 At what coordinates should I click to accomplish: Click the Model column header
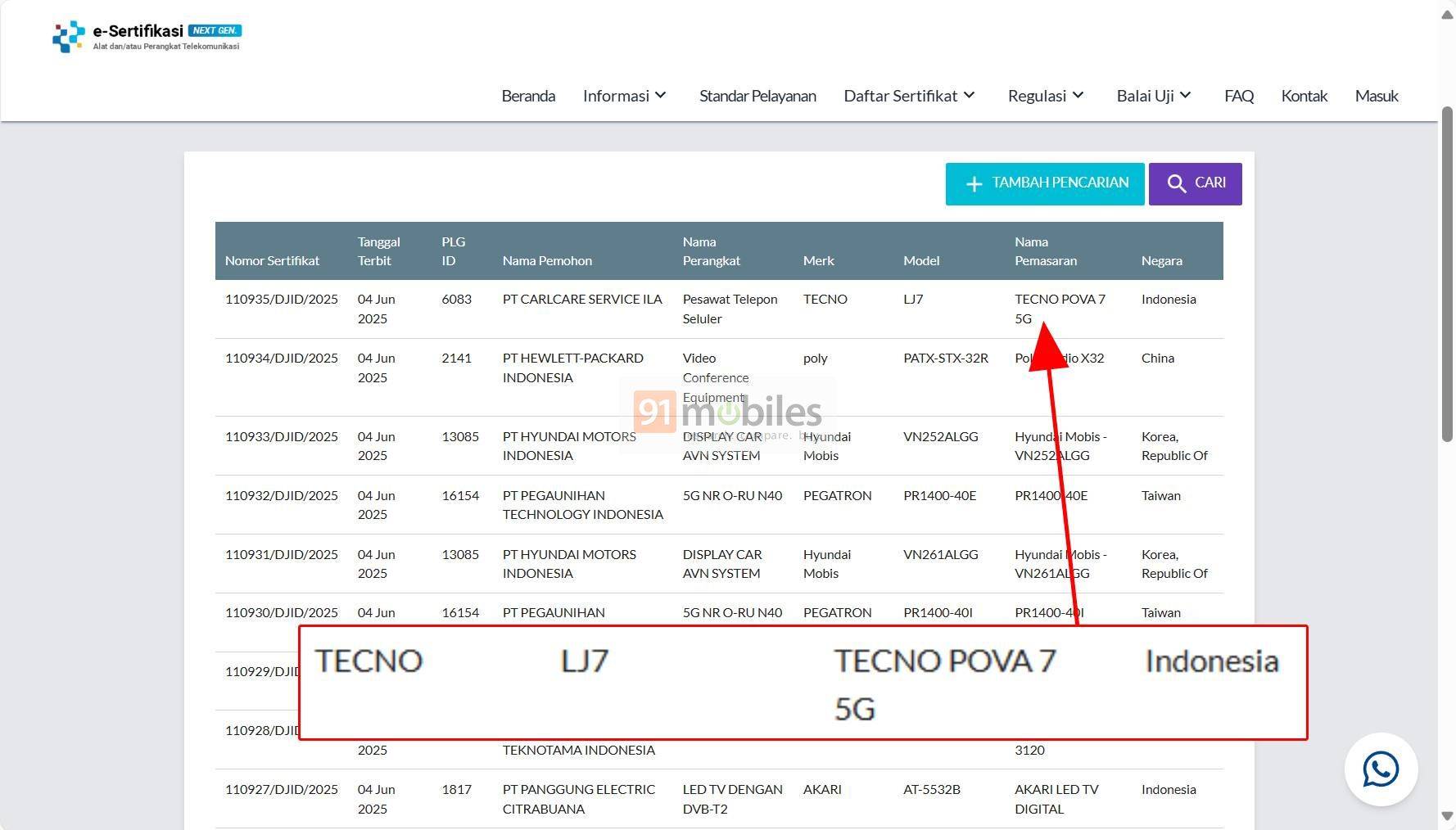921,260
